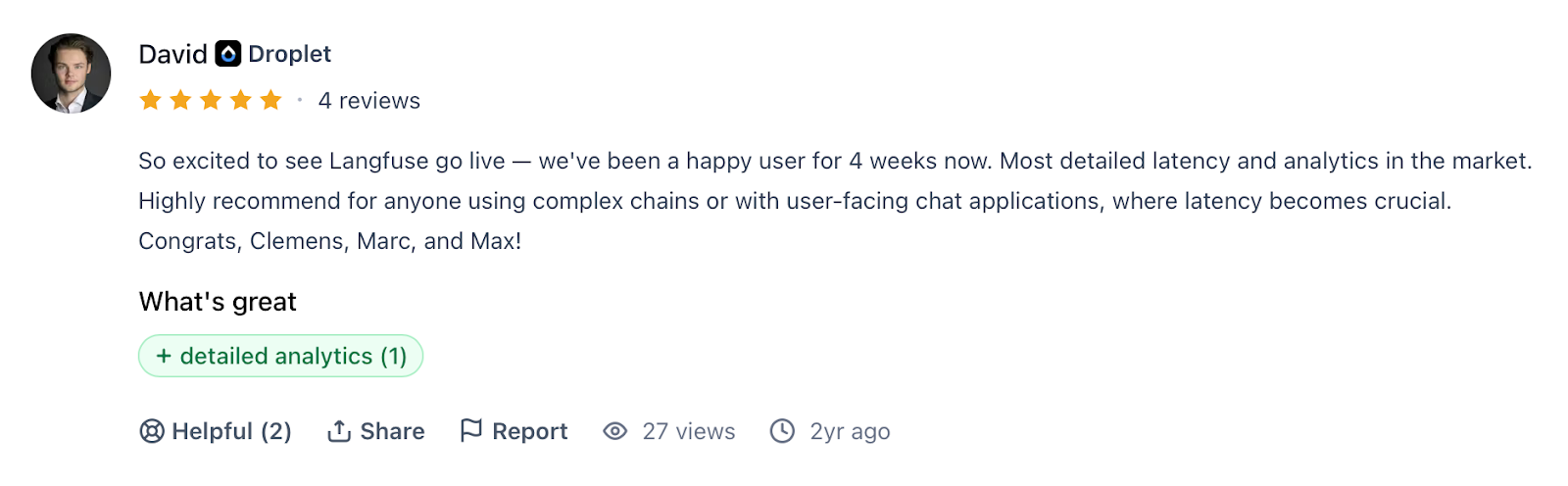
Task: Open David's 4 reviews link
Action: [x=368, y=101]
